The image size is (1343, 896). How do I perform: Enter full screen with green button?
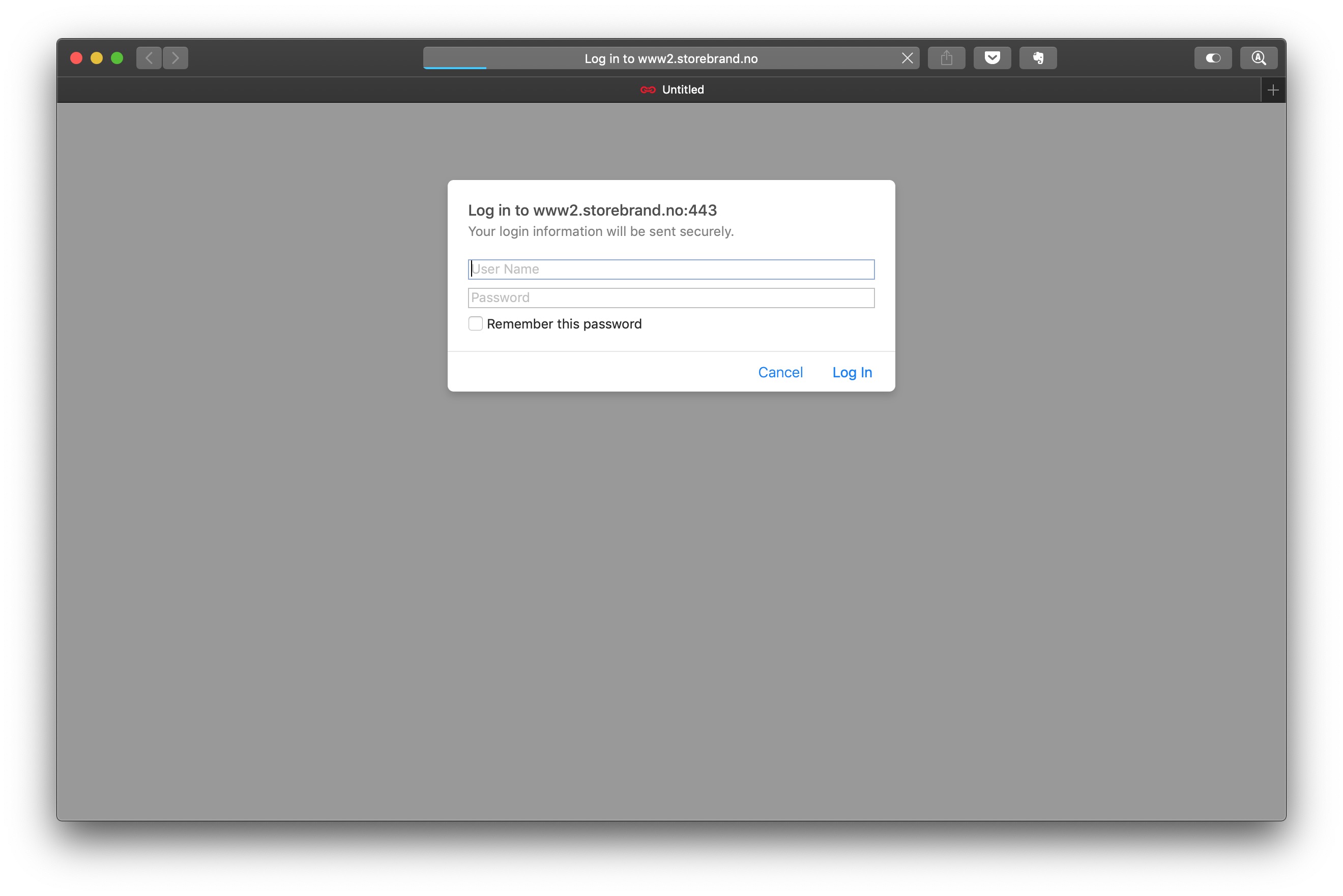click(117, 57)
